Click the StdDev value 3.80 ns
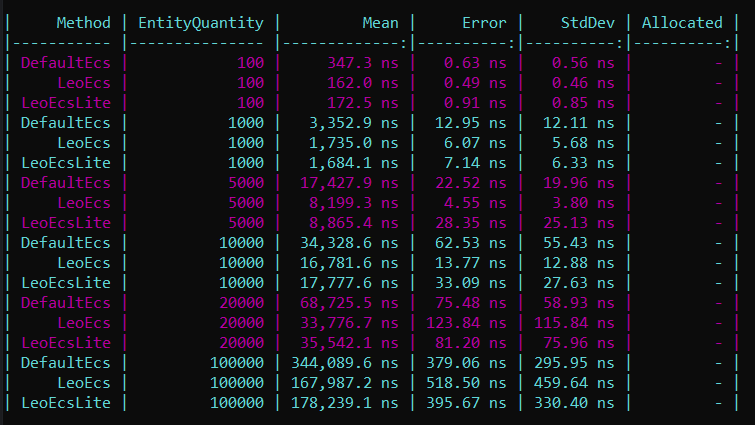The height and width of the screenshot is (425, 755). click(583, 203)
